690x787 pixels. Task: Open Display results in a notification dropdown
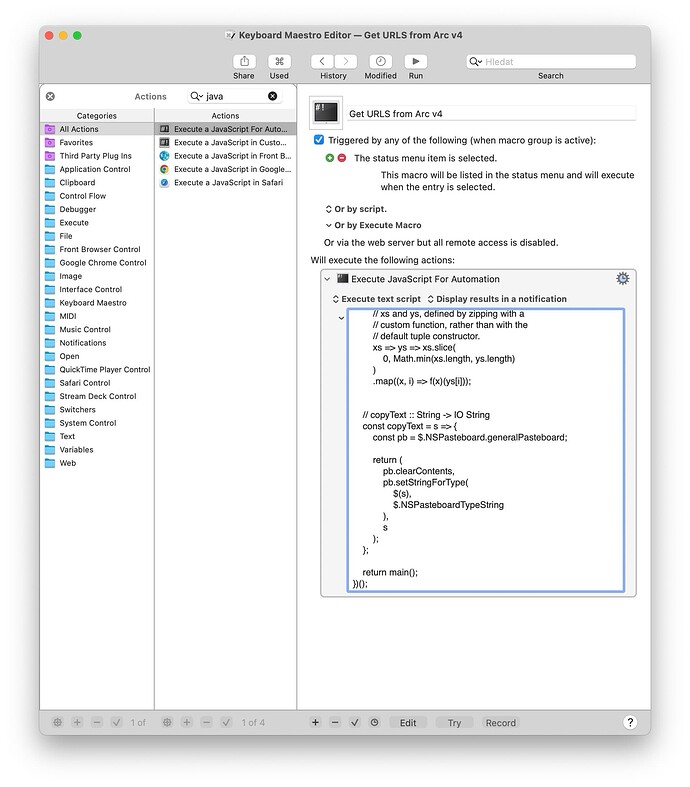497,299
